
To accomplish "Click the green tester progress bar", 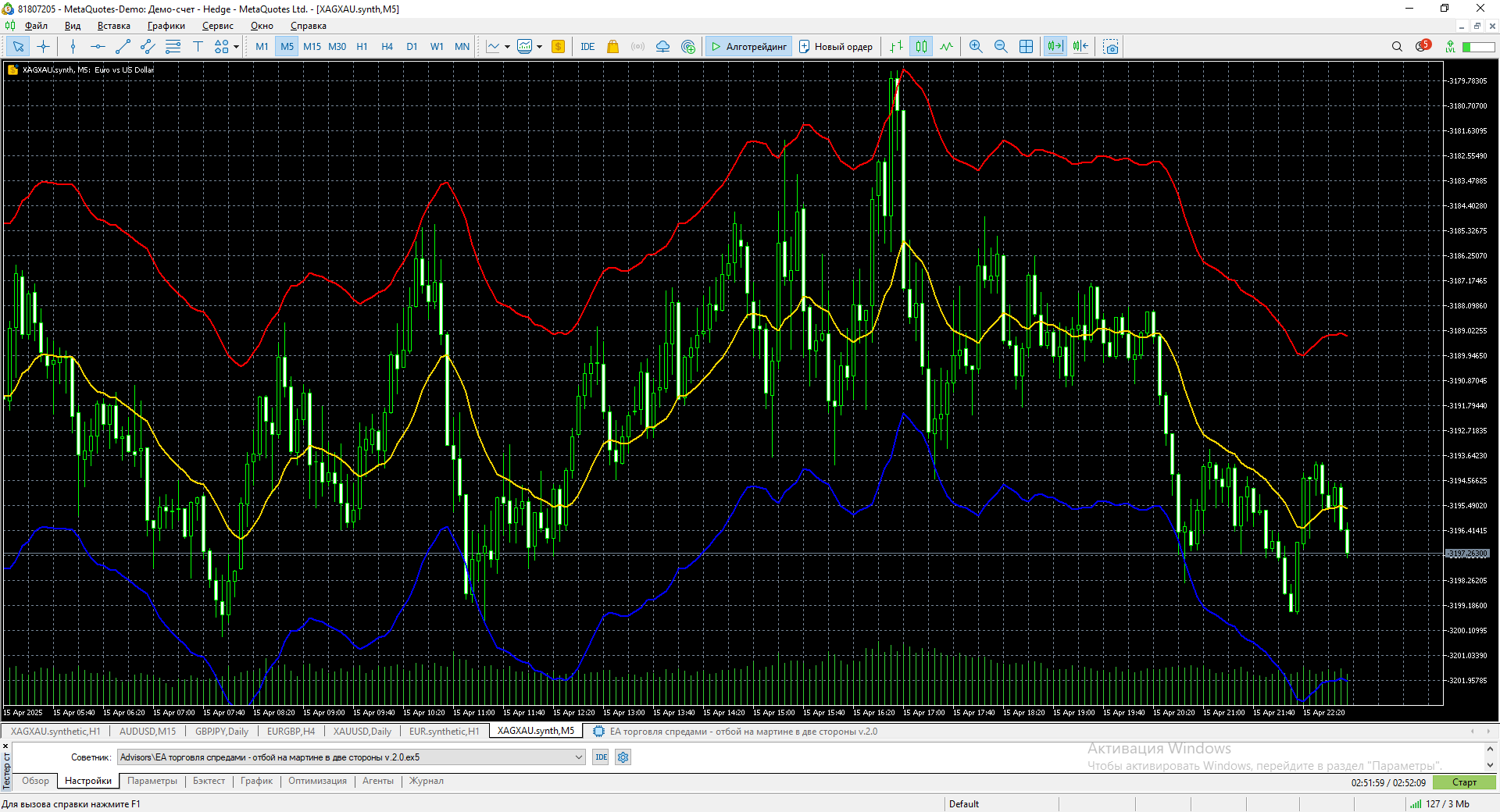I will [1464, 782].
